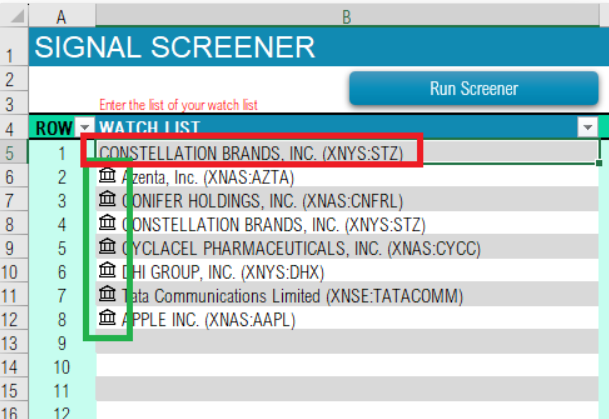
Task: Click the stock icon beside CONIFER HOLDINGS
Action: [x=107, y=200]
